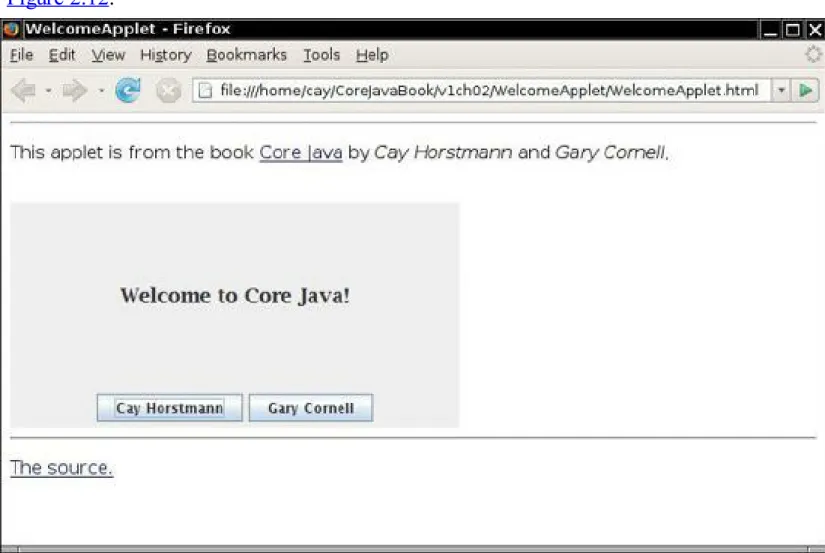
Task: Reload the page with the refresh icon
Action: [x=128, y=90]
